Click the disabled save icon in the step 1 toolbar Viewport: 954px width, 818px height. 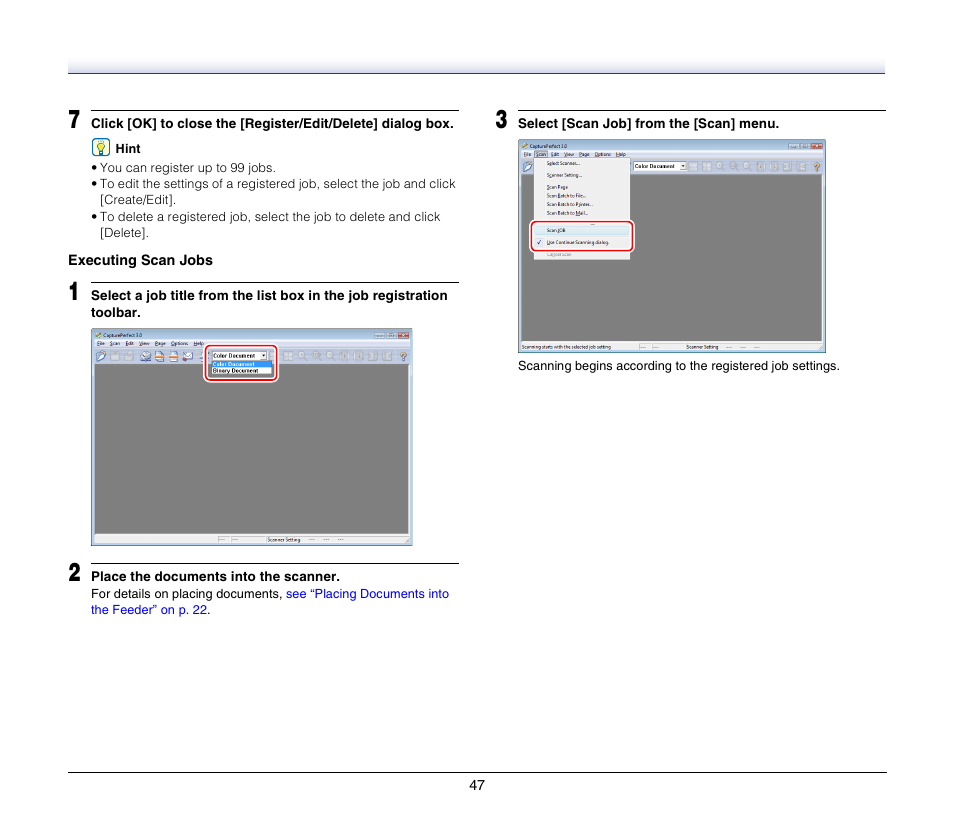click(115, 356)
